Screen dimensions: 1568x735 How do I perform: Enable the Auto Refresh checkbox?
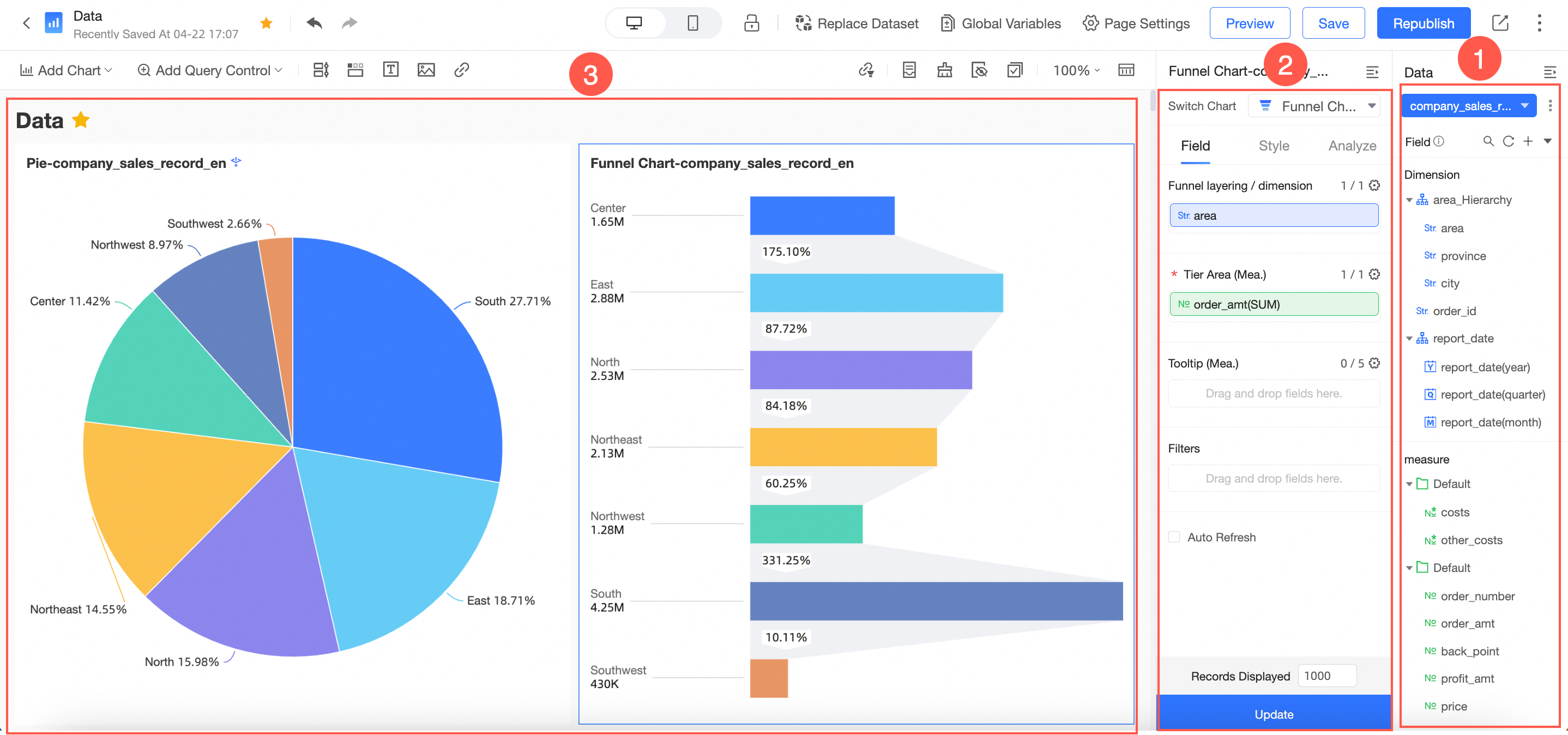(x=1174, y=537)
